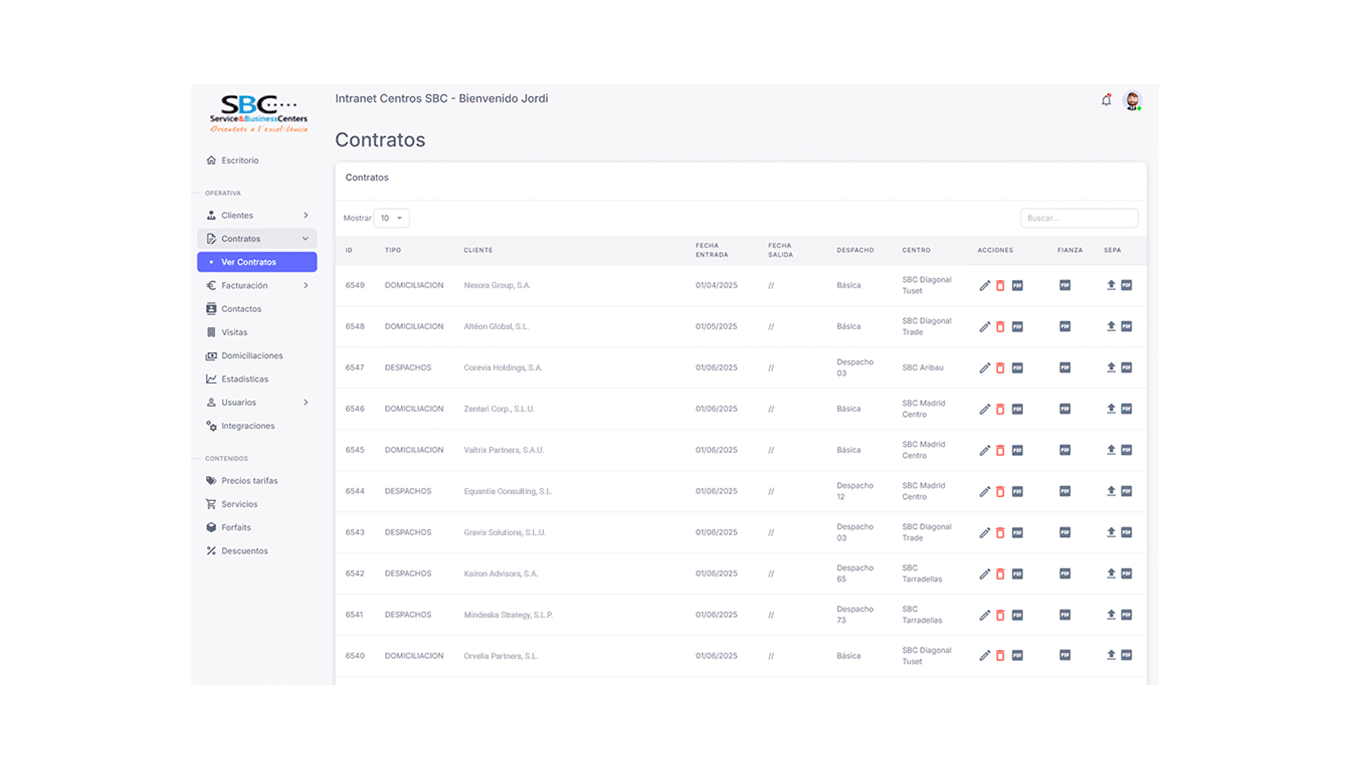The image size is (1351, 760).
Task: Upload SEPA file for contract 6545
Action: 1111,450
